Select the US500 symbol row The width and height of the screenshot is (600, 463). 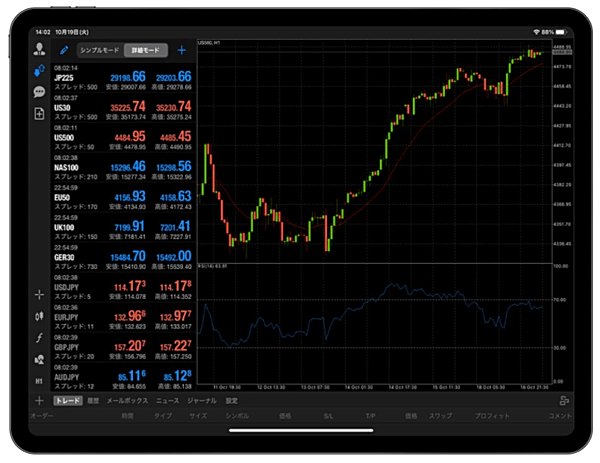click(x=123, y=137)
